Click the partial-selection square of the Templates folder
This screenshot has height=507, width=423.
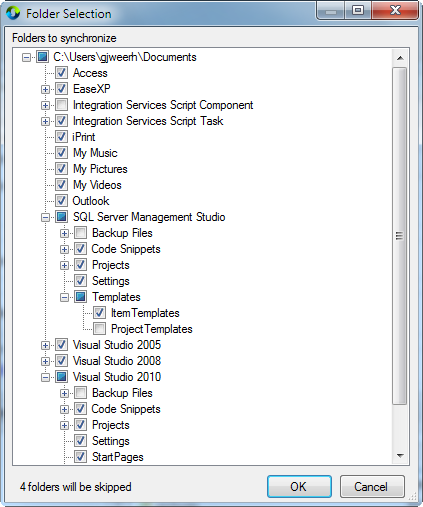pyautogui.click(x=80, y=297)
